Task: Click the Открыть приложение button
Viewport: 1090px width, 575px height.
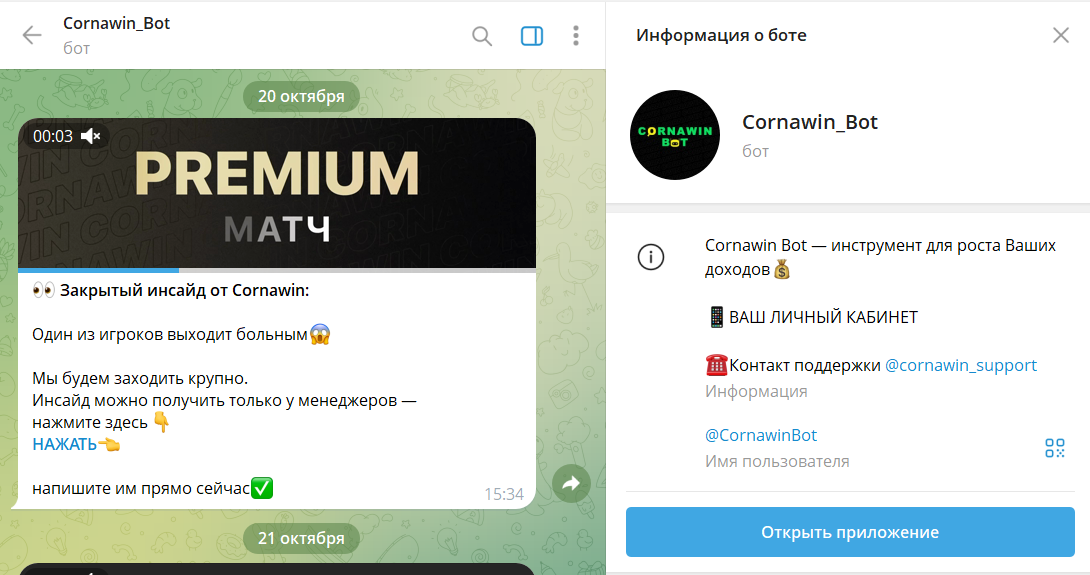Action: click(x=850, y=532)
